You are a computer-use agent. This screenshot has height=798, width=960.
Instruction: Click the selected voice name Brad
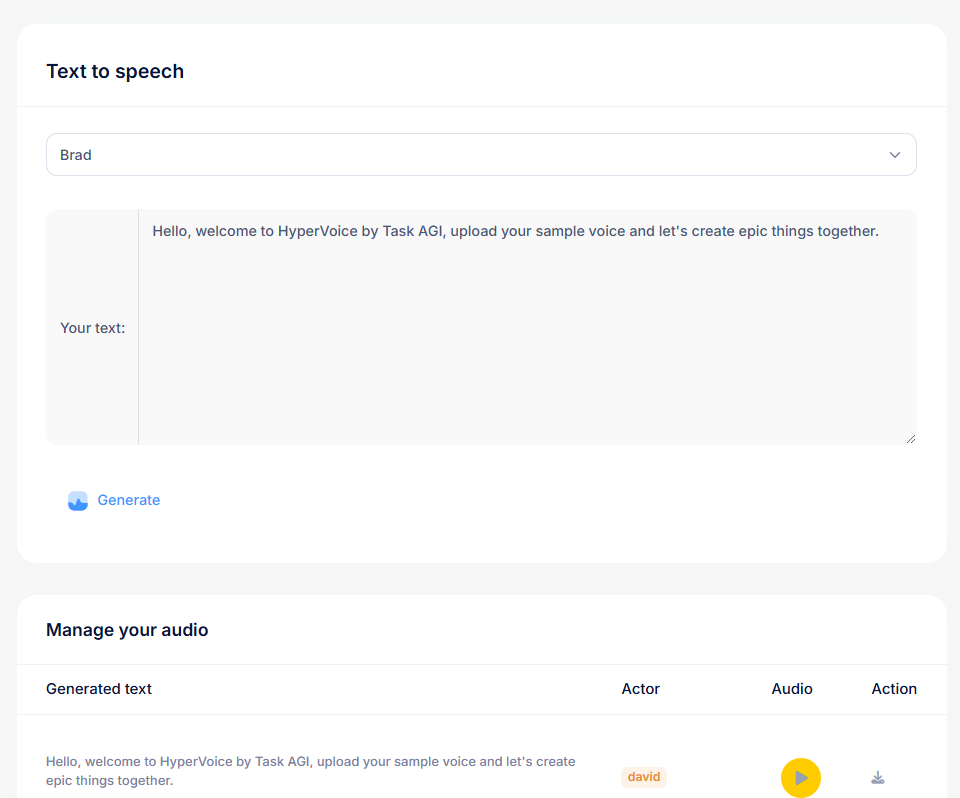pyautogui.click(x=76, y=155)
